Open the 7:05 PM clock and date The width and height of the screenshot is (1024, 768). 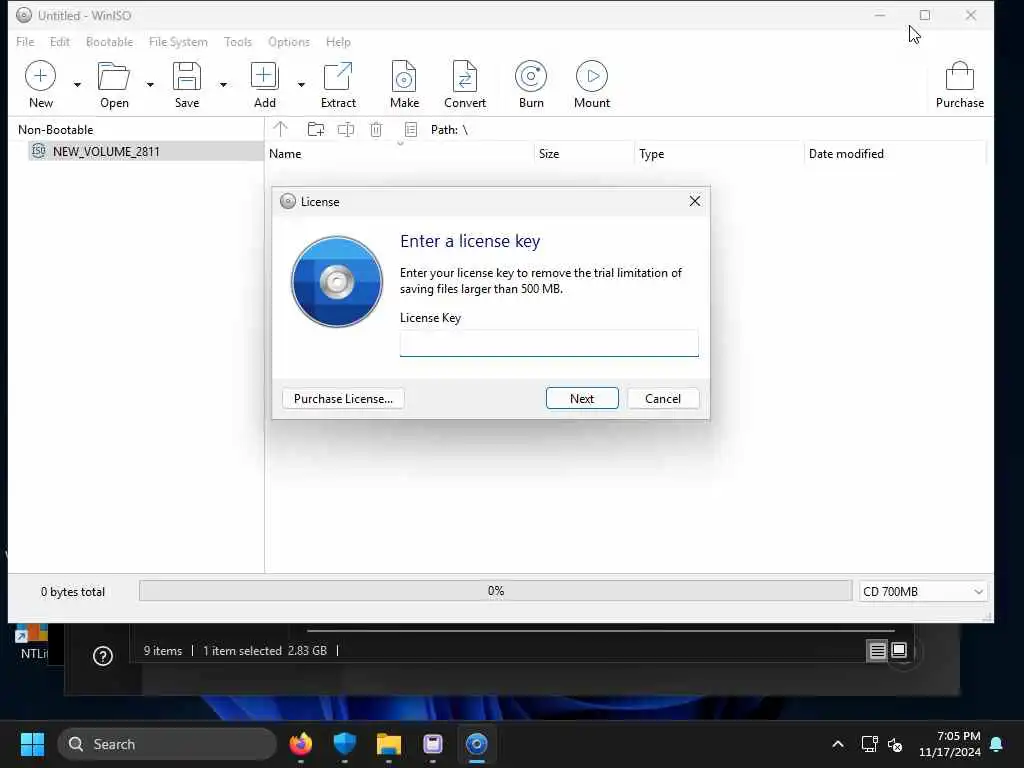point(950,744)
